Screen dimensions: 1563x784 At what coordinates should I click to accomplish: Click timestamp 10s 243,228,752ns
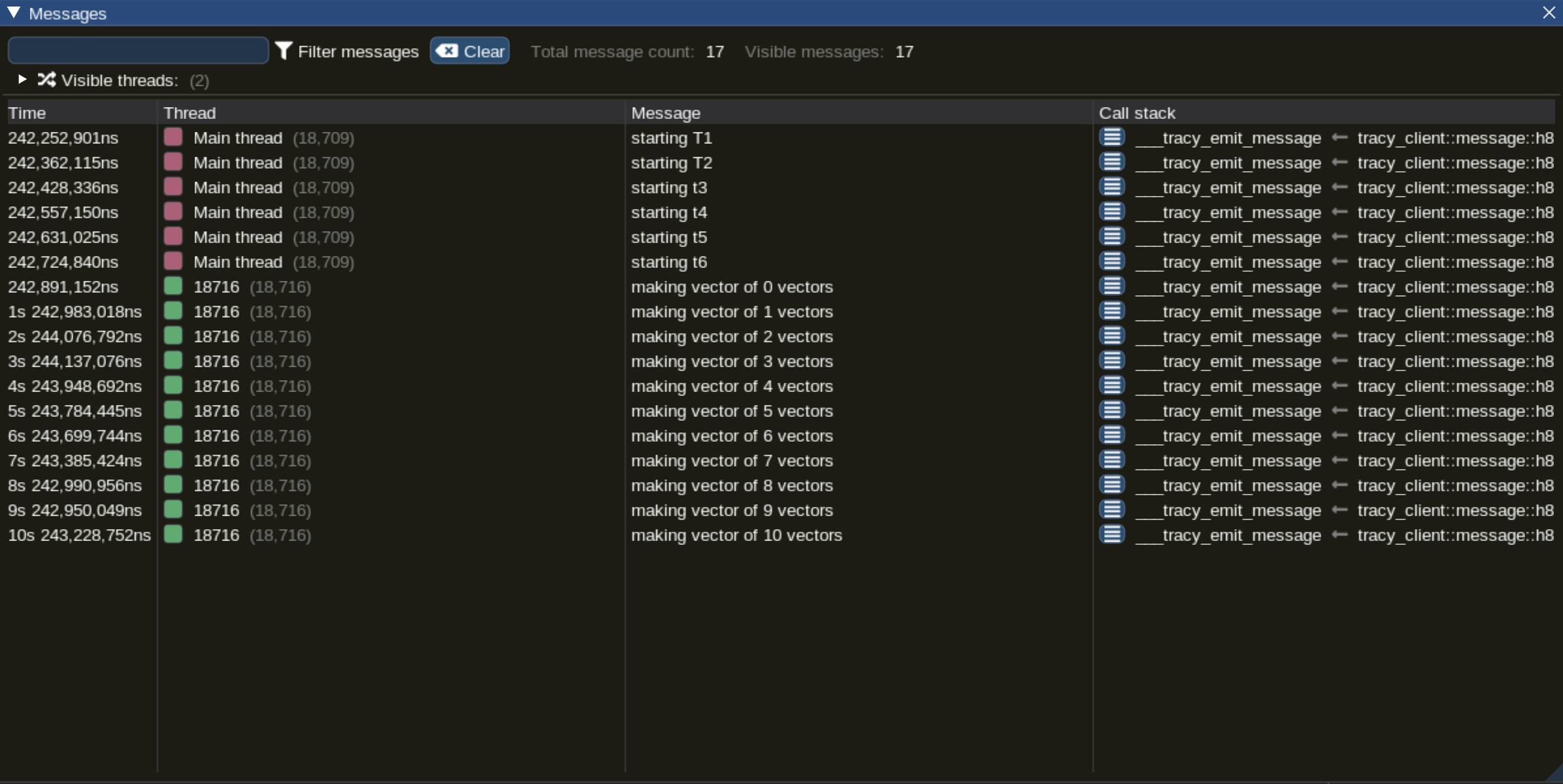point(79,535)
